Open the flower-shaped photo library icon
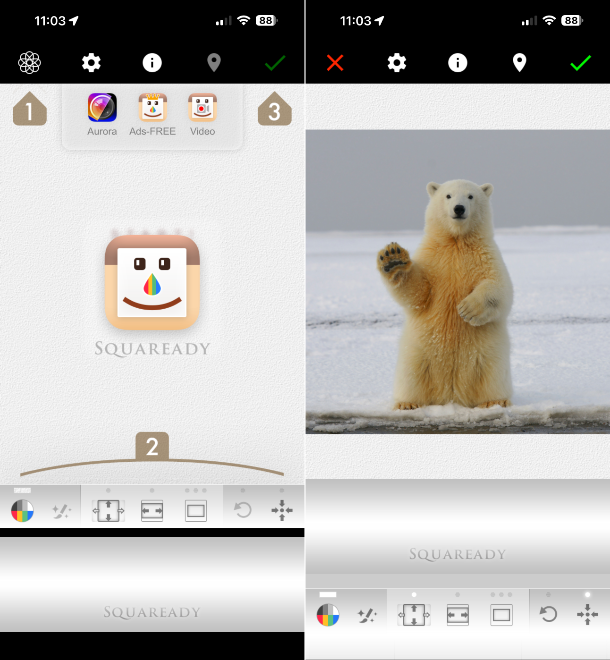This screenshot has width=610, height=660. (x=29, y=63)
